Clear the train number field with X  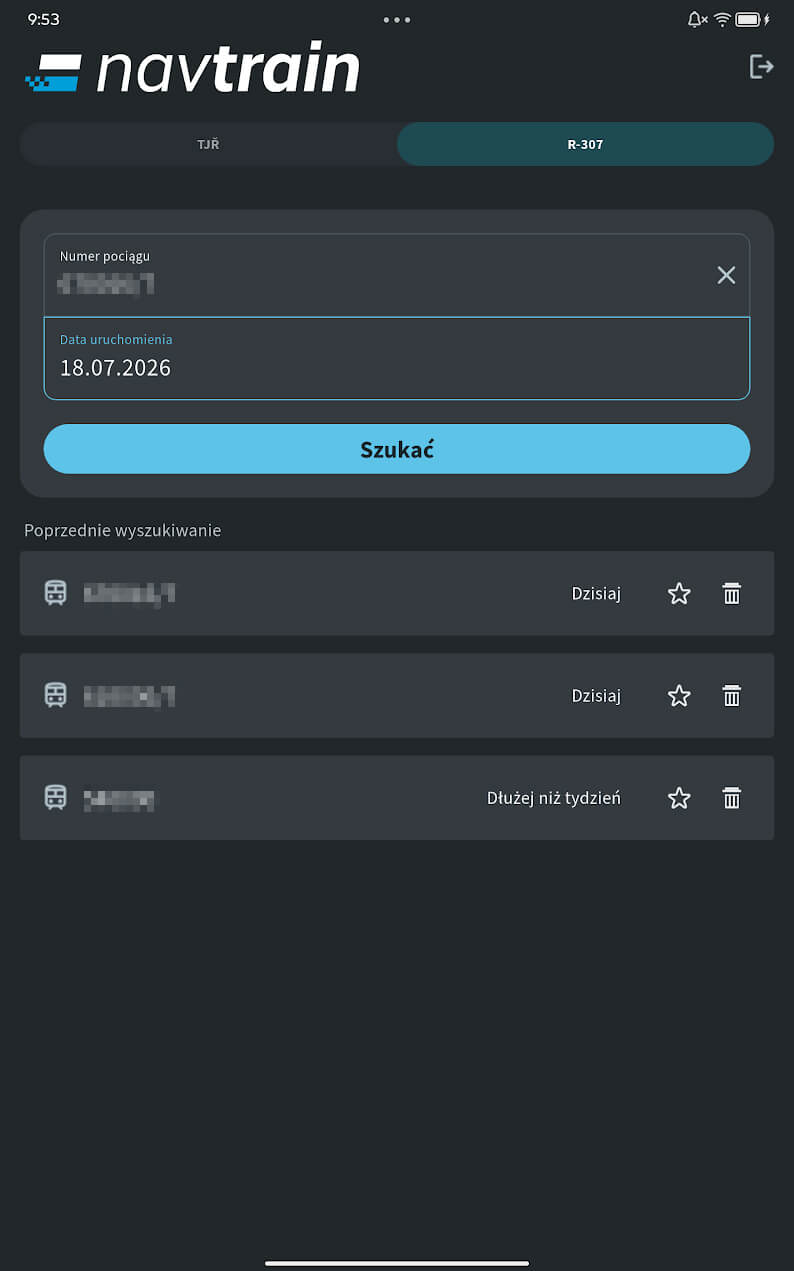point(726,275)
